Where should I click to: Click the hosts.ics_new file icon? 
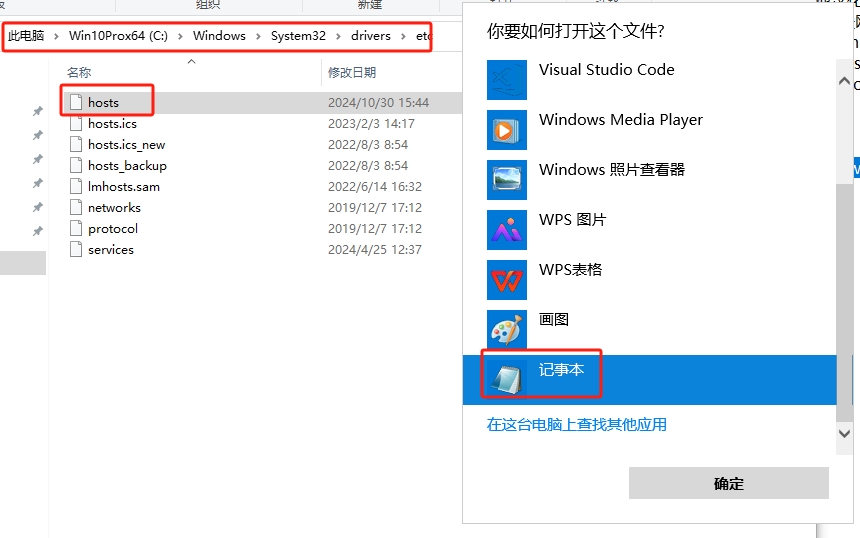76,145
